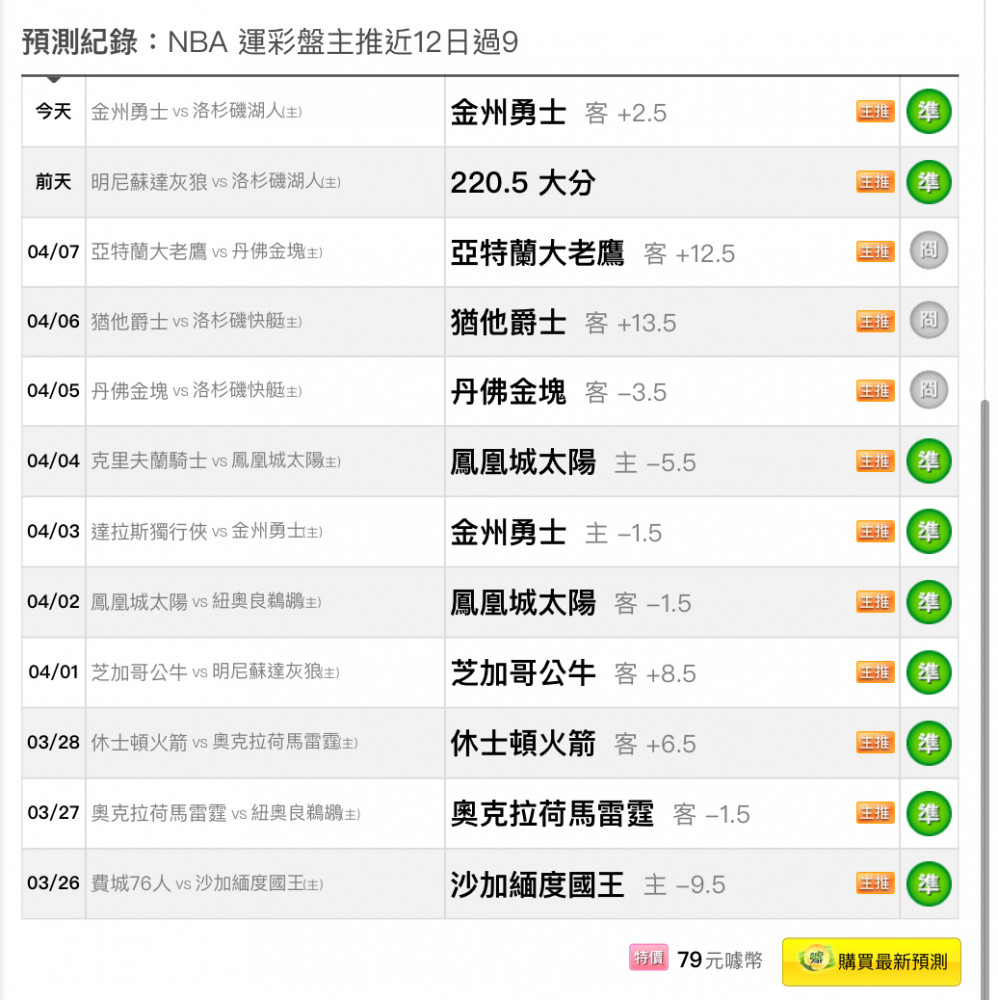Screen dimensions: 998x1000
Task: Click the gray result icon for 04/06
Action: click(928, 320)
